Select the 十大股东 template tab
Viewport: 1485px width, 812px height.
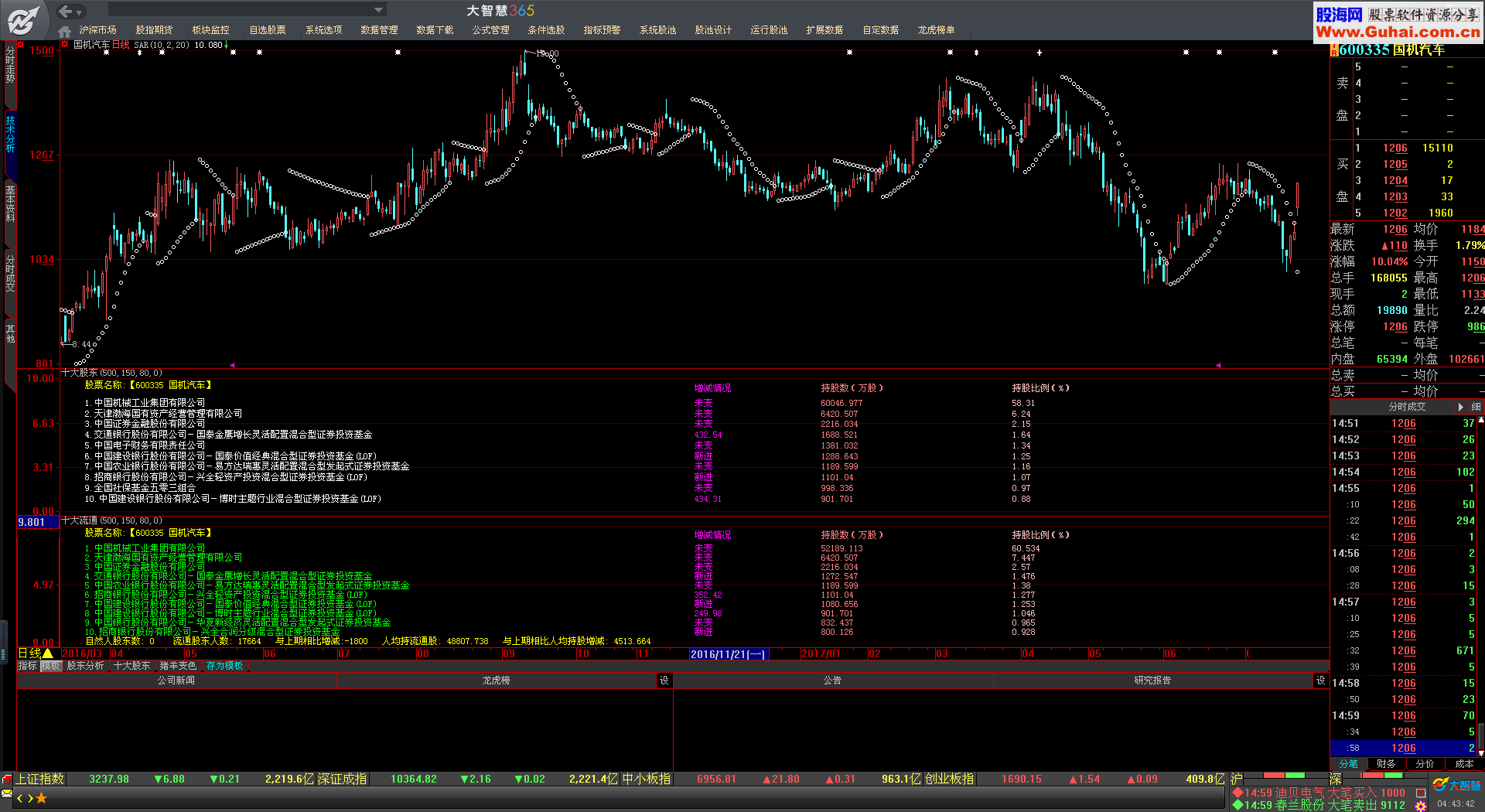[x=132, y=666]
